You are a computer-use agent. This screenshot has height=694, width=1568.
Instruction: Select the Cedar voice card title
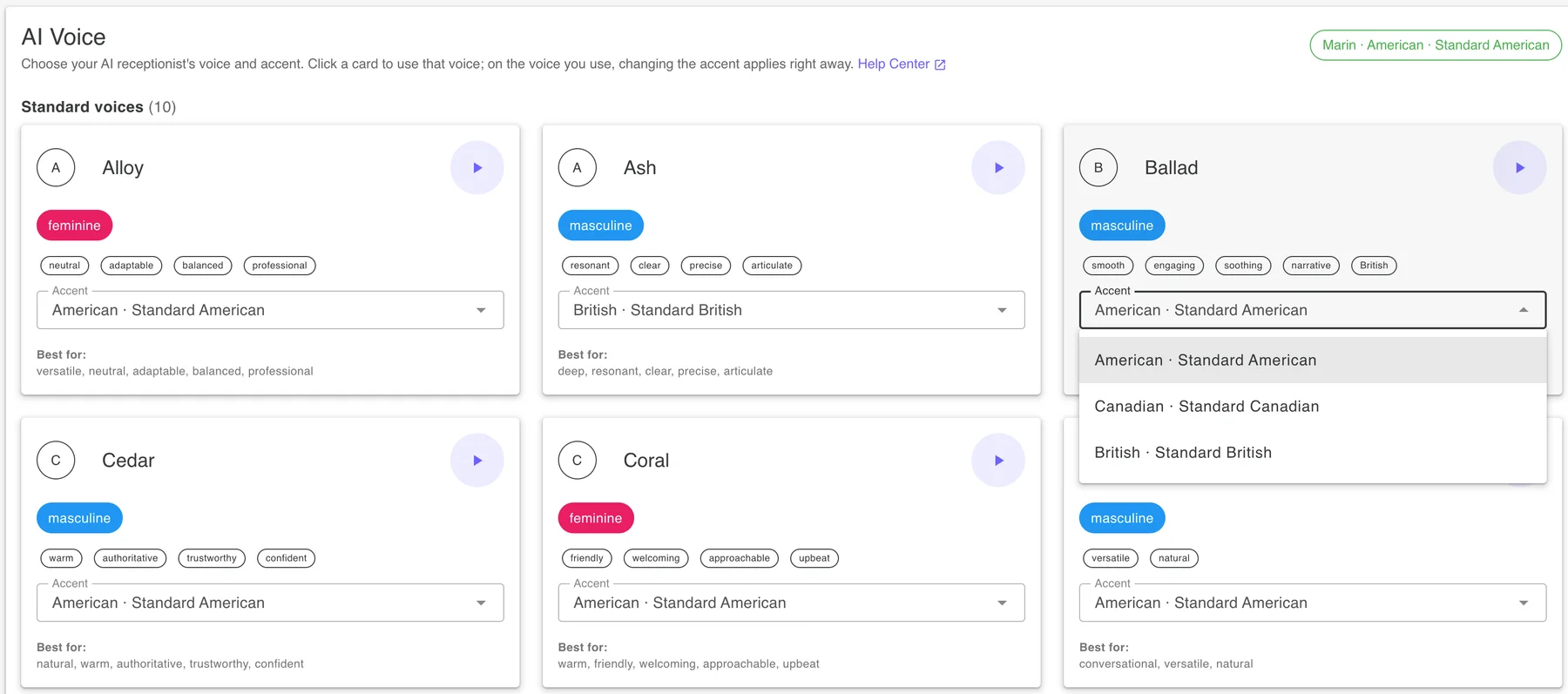(128, 461)
